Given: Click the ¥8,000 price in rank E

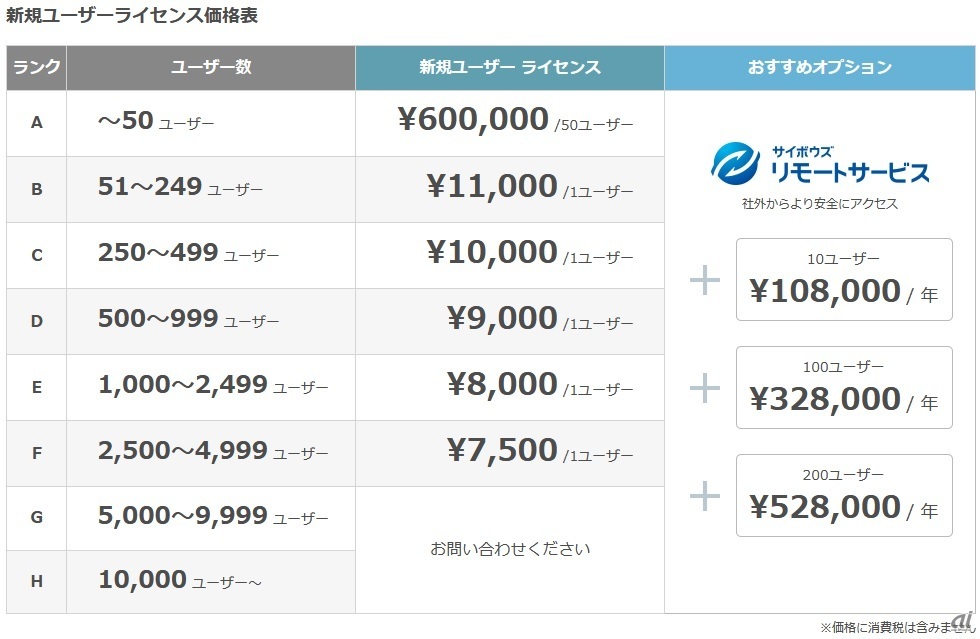Looking at the screenshot, I should (502, 385).
